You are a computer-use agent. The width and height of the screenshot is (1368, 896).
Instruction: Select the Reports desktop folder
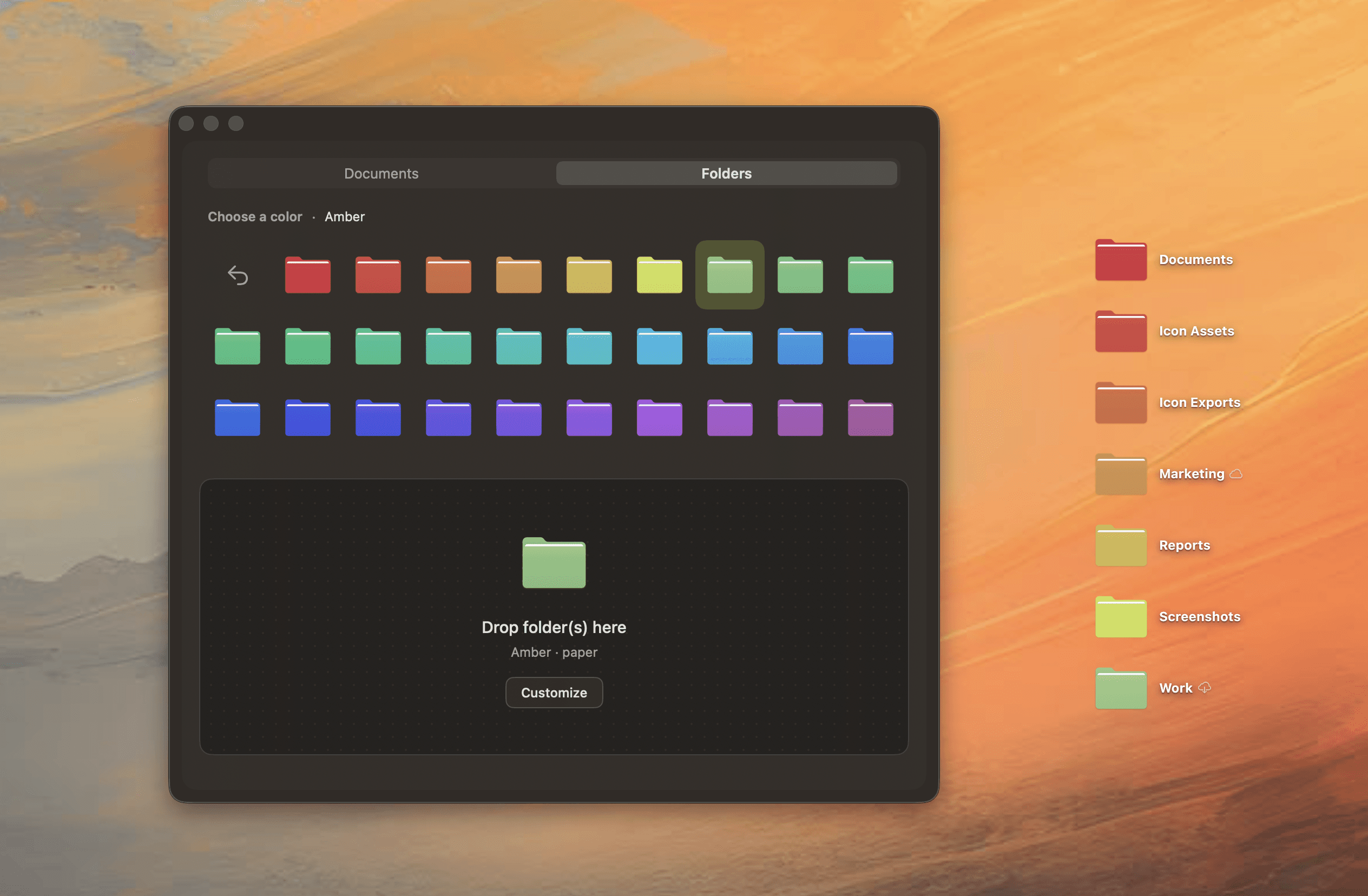tap(1120, 546)
